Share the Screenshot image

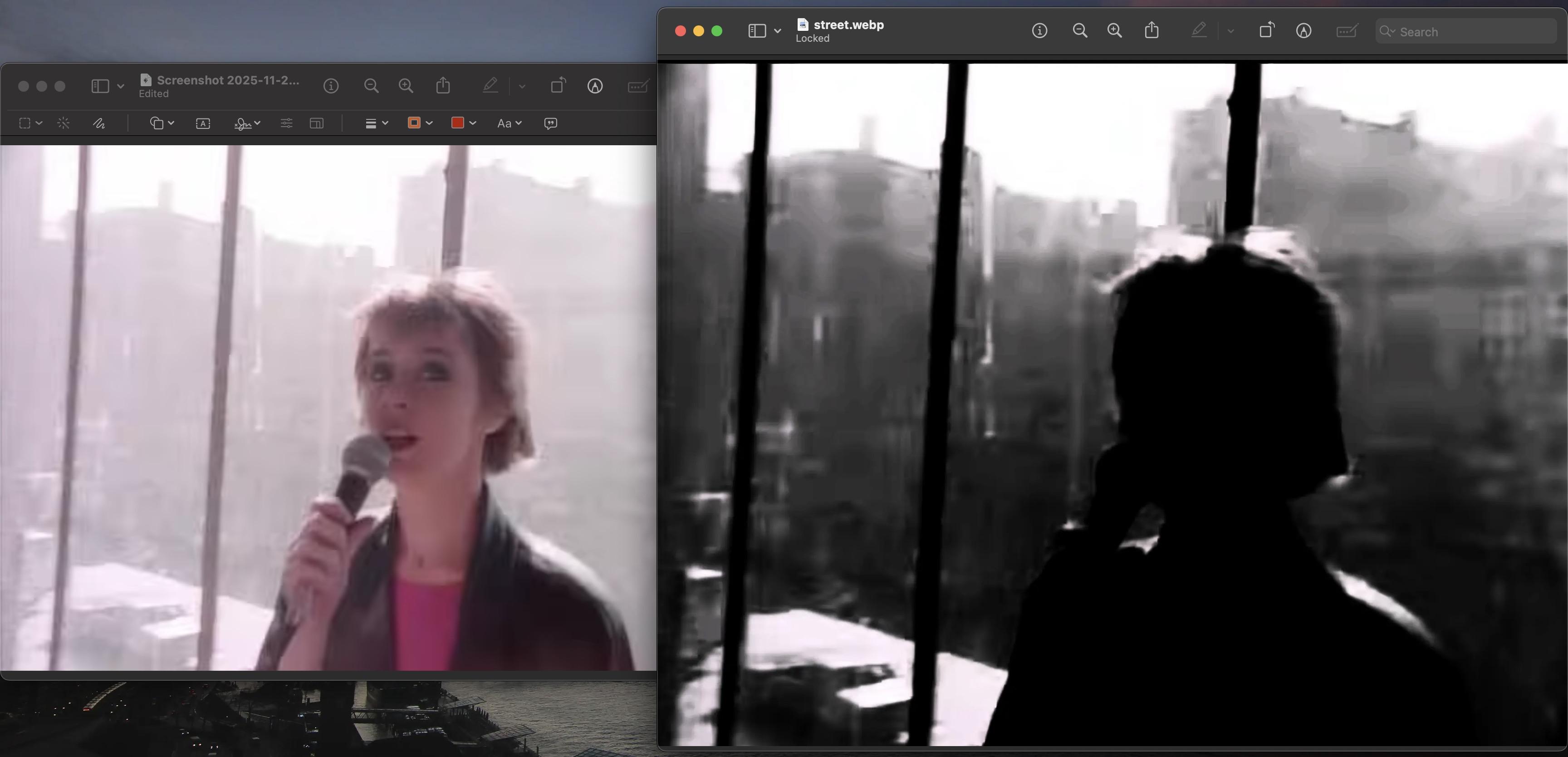coord(443,86)
